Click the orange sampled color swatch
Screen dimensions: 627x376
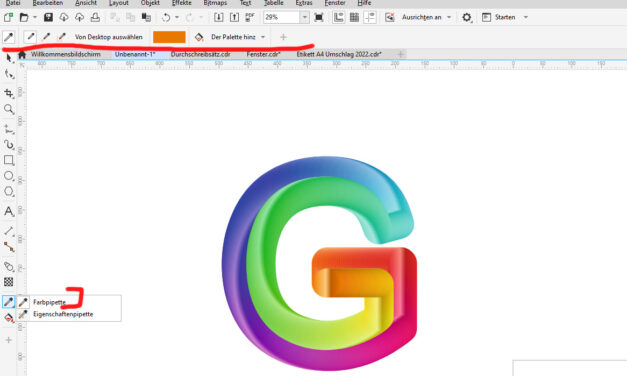tap(169, 37)
